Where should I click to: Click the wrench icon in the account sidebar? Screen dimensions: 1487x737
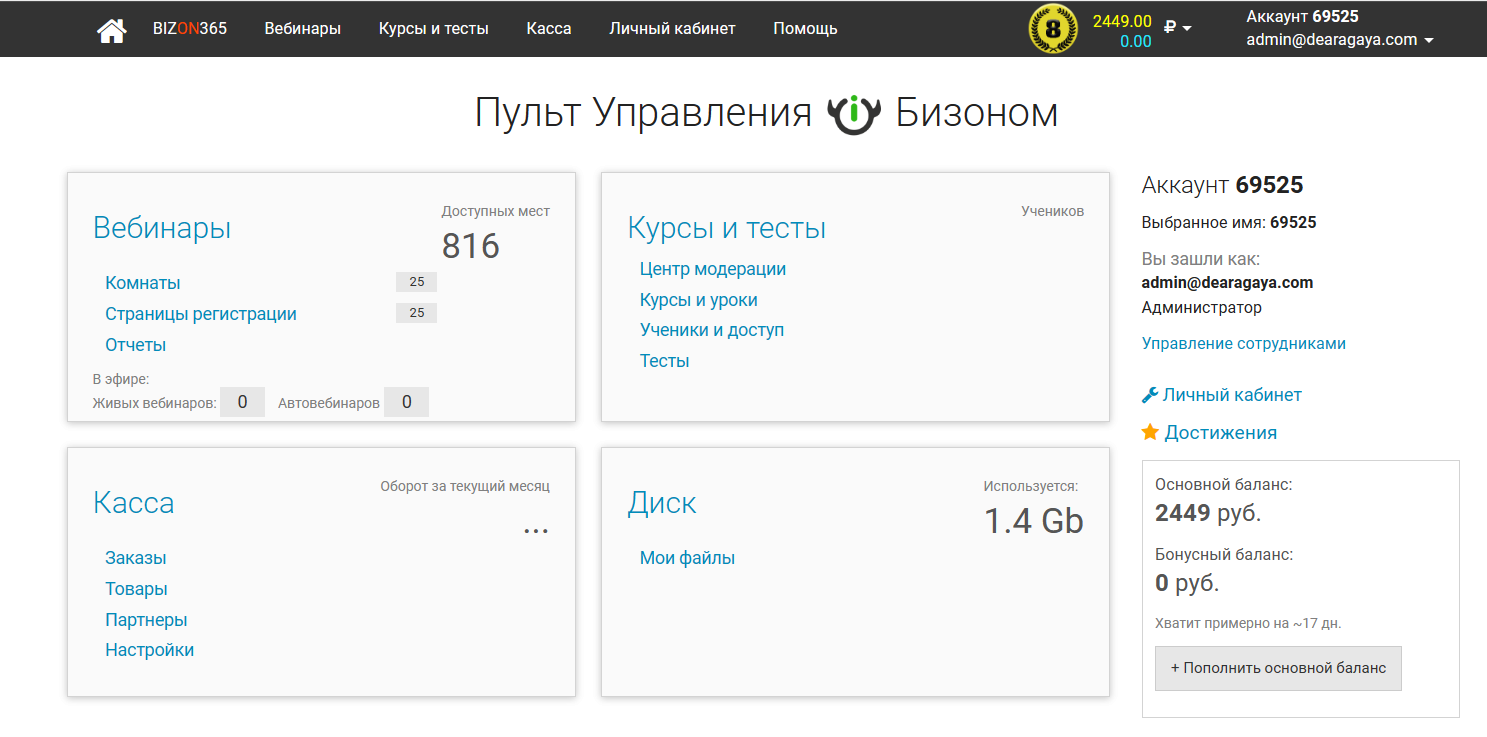[1150, 395]
